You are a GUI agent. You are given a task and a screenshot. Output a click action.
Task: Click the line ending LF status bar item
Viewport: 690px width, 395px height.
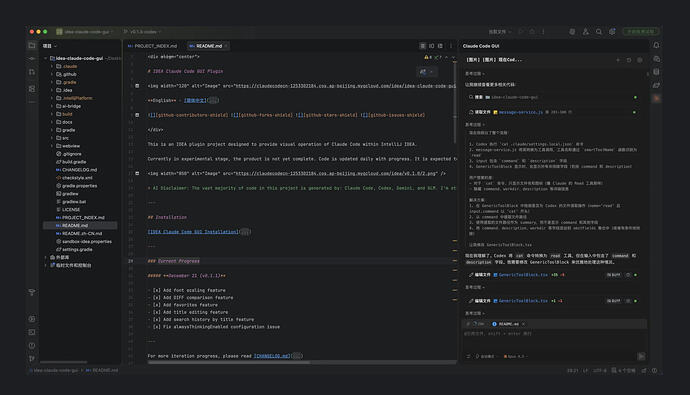(x=586, y=370)
